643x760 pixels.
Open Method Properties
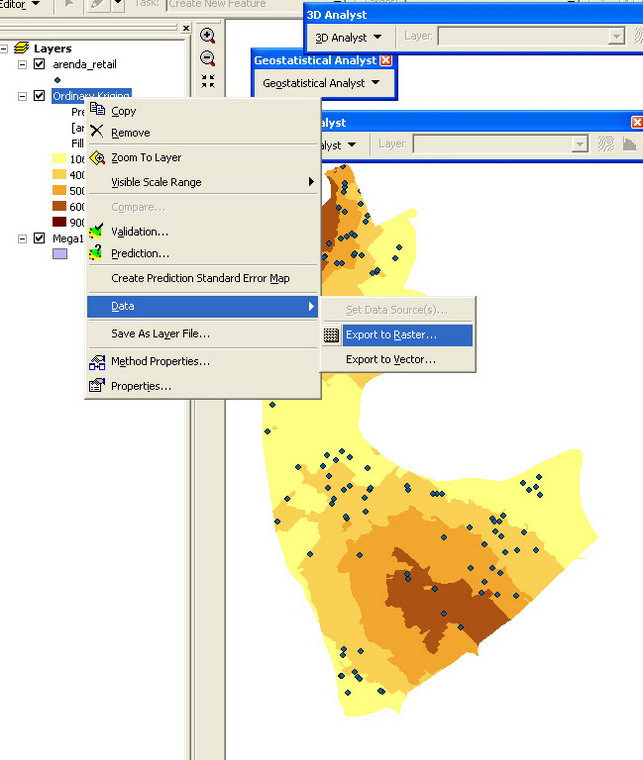160,362
